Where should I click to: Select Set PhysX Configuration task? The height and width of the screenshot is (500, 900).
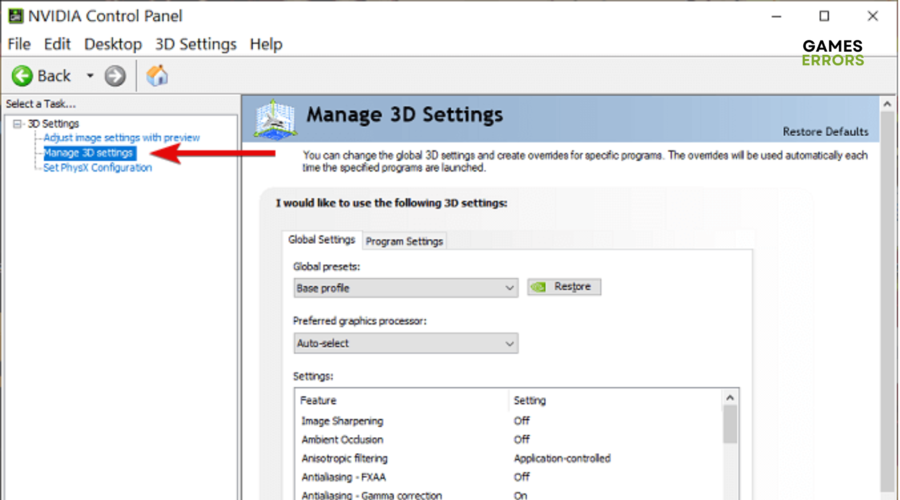coord(98,168)
